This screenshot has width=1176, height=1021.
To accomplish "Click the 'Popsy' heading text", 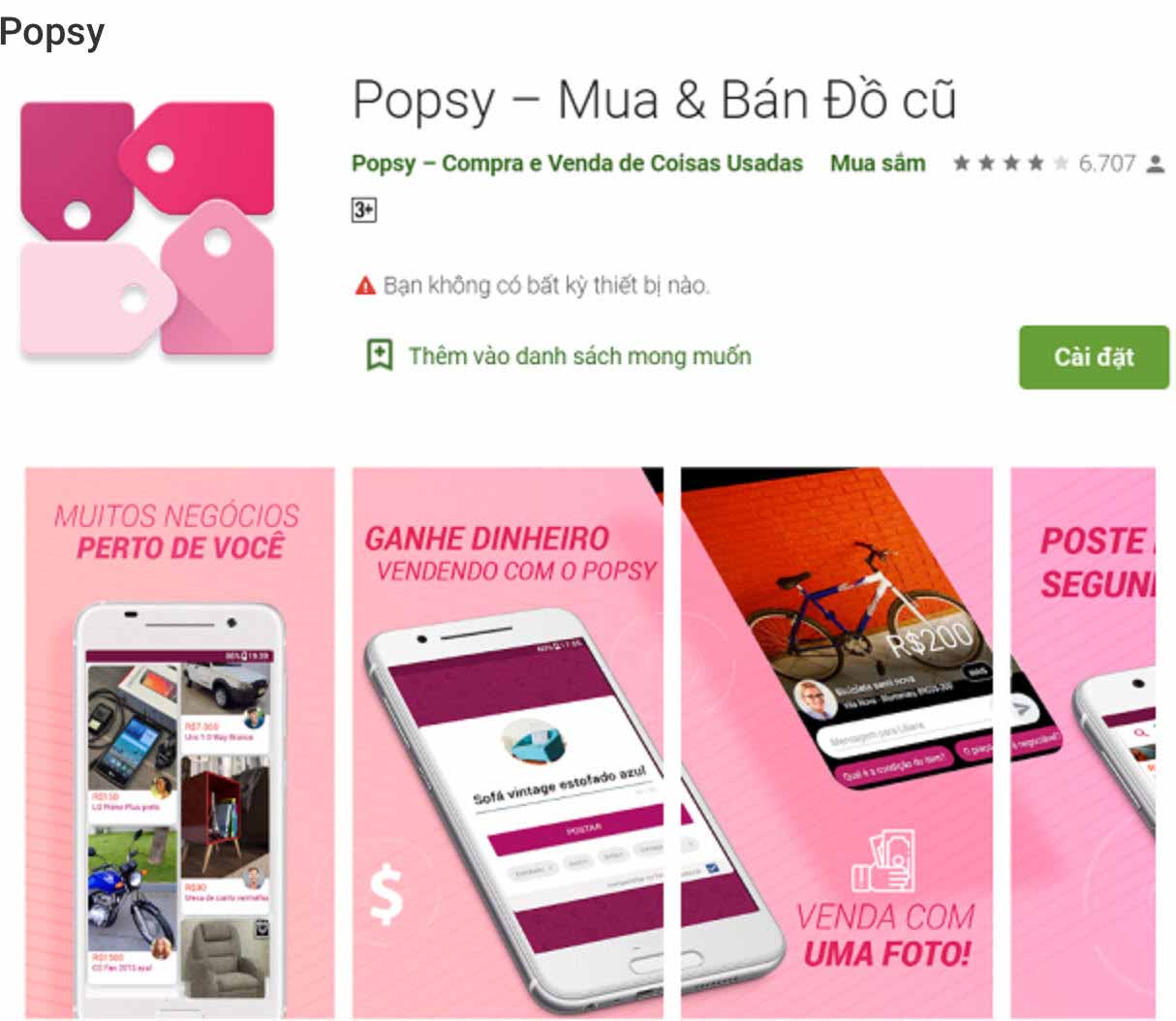I will [x=52, y=33].
